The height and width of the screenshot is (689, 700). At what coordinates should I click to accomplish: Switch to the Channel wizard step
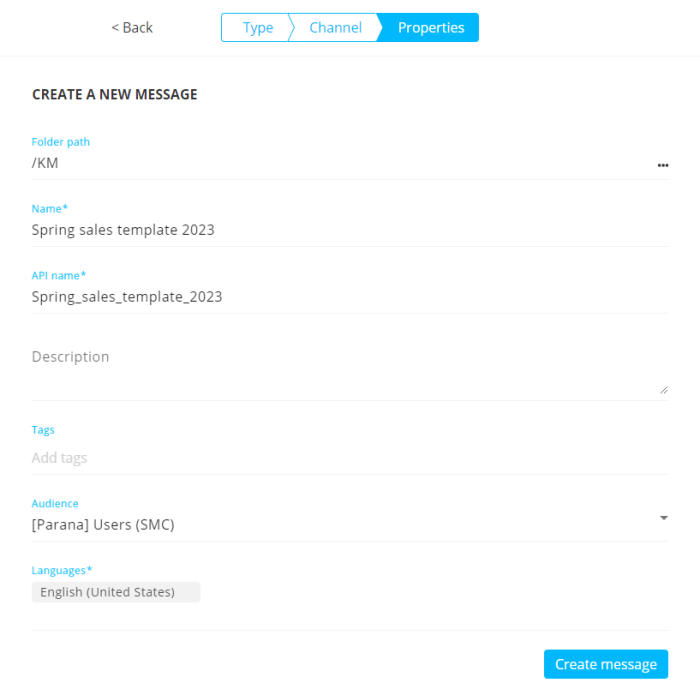pos(335,28)
